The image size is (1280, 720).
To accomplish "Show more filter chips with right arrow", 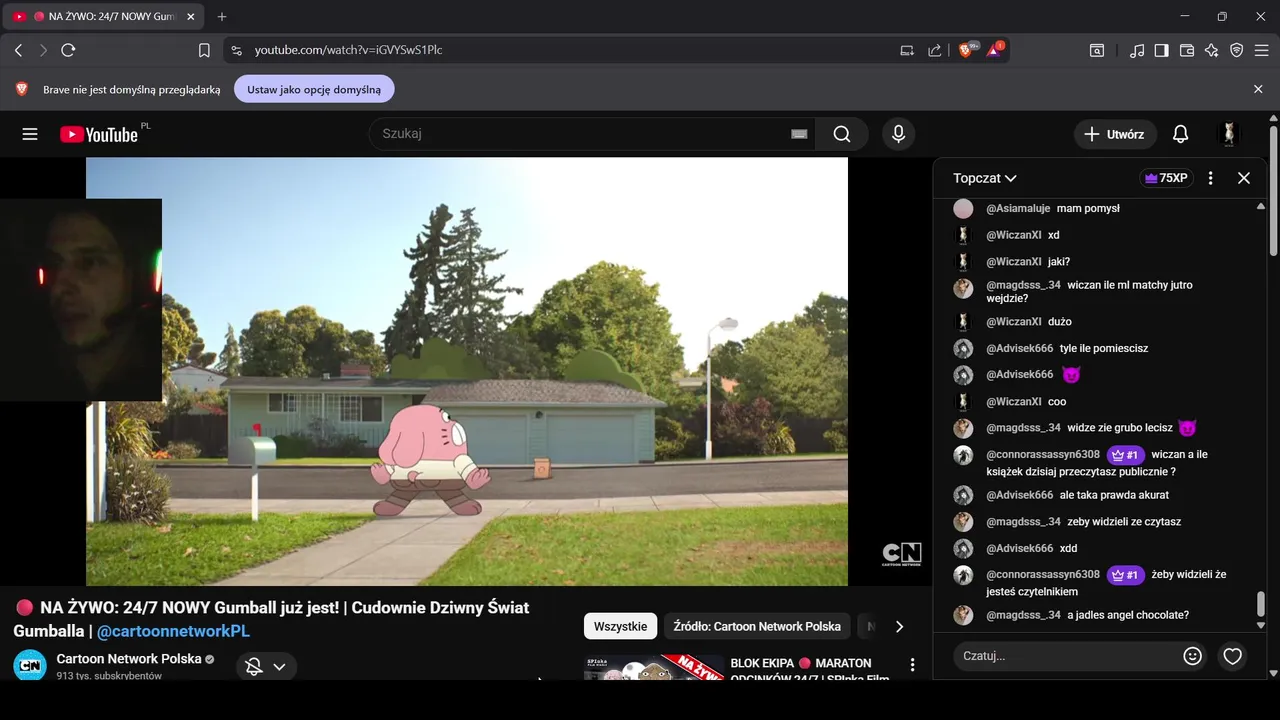I will pos(899,626).
